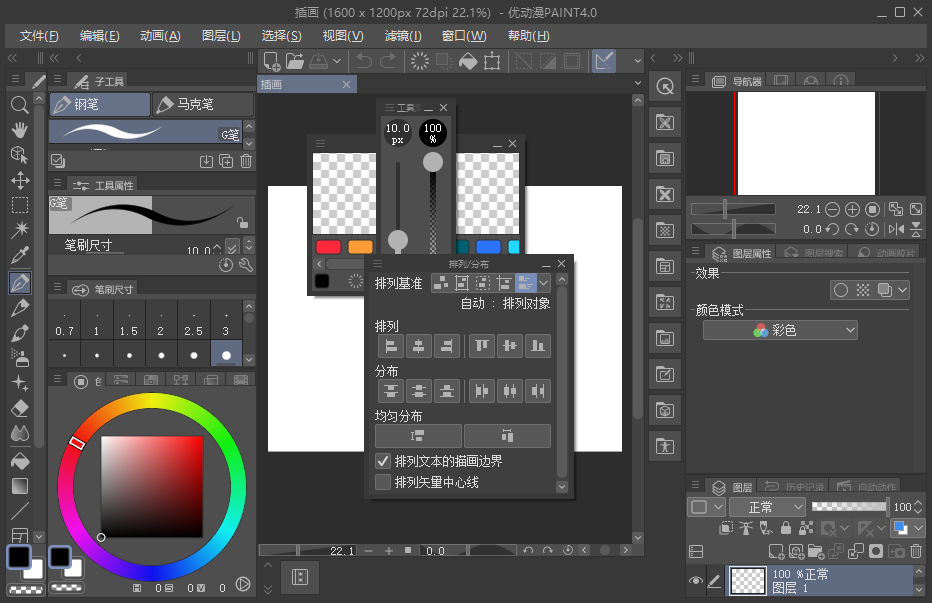Hide 图层 1 using the eye icon

pos(696,581)
